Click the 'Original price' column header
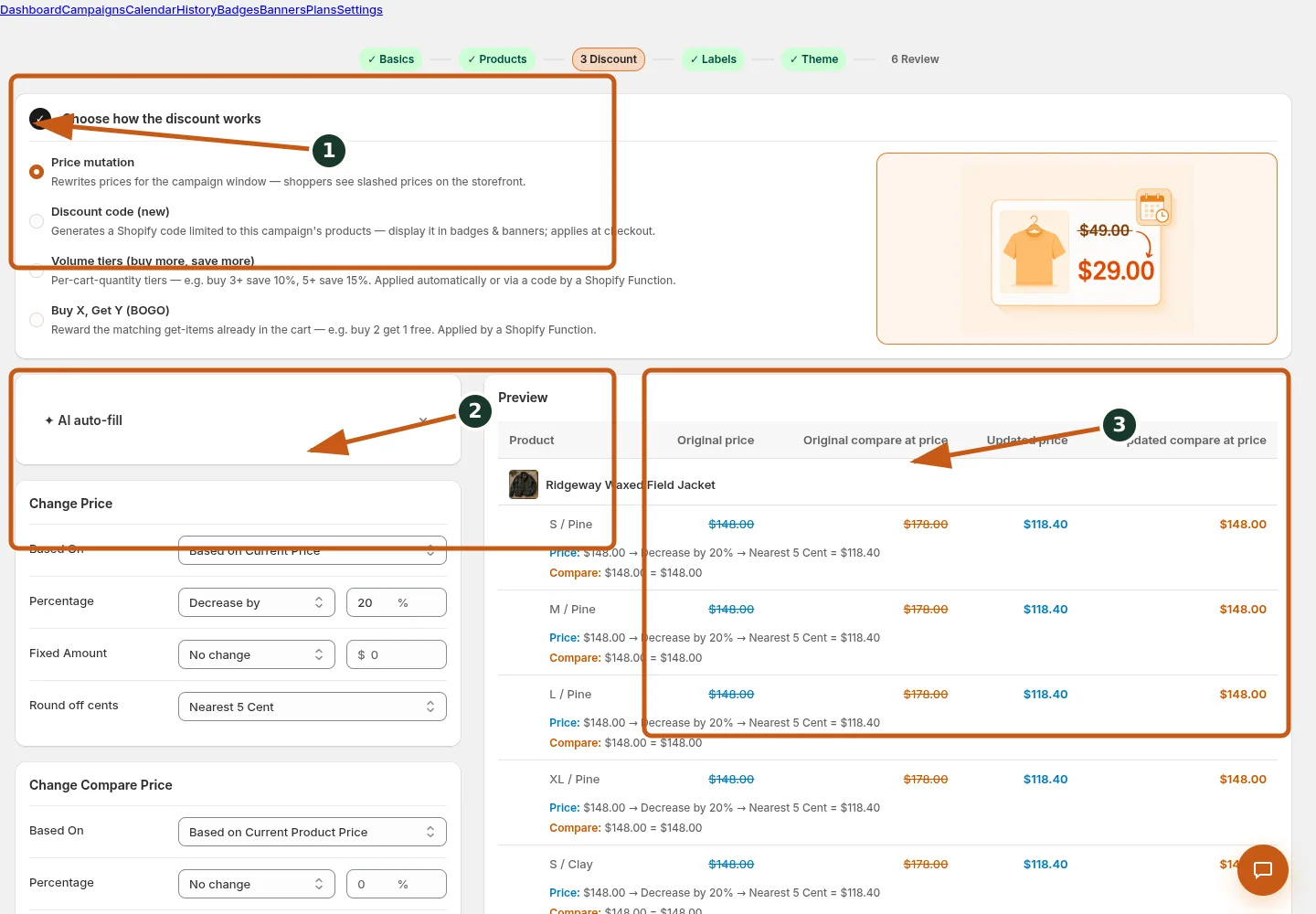 [716, 441]
